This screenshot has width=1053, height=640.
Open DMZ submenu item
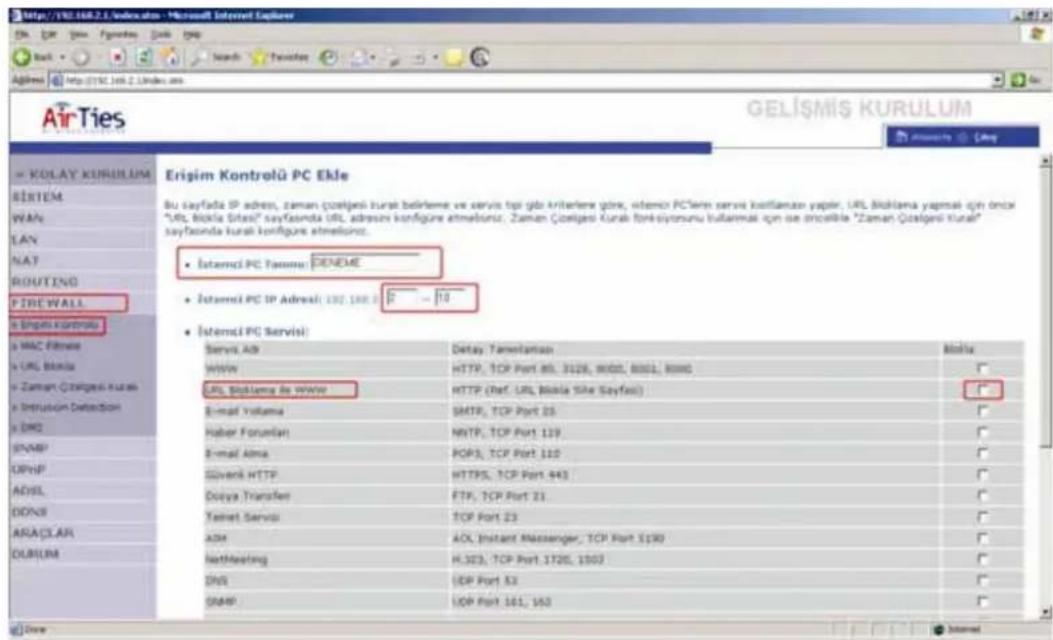pos(28,427)
